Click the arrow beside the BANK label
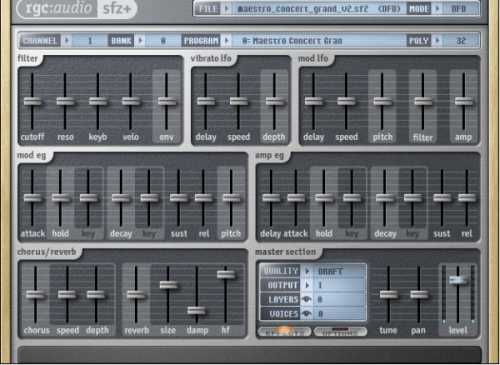The width and height of the screenshot is (500, 365). tap(140, 41)
